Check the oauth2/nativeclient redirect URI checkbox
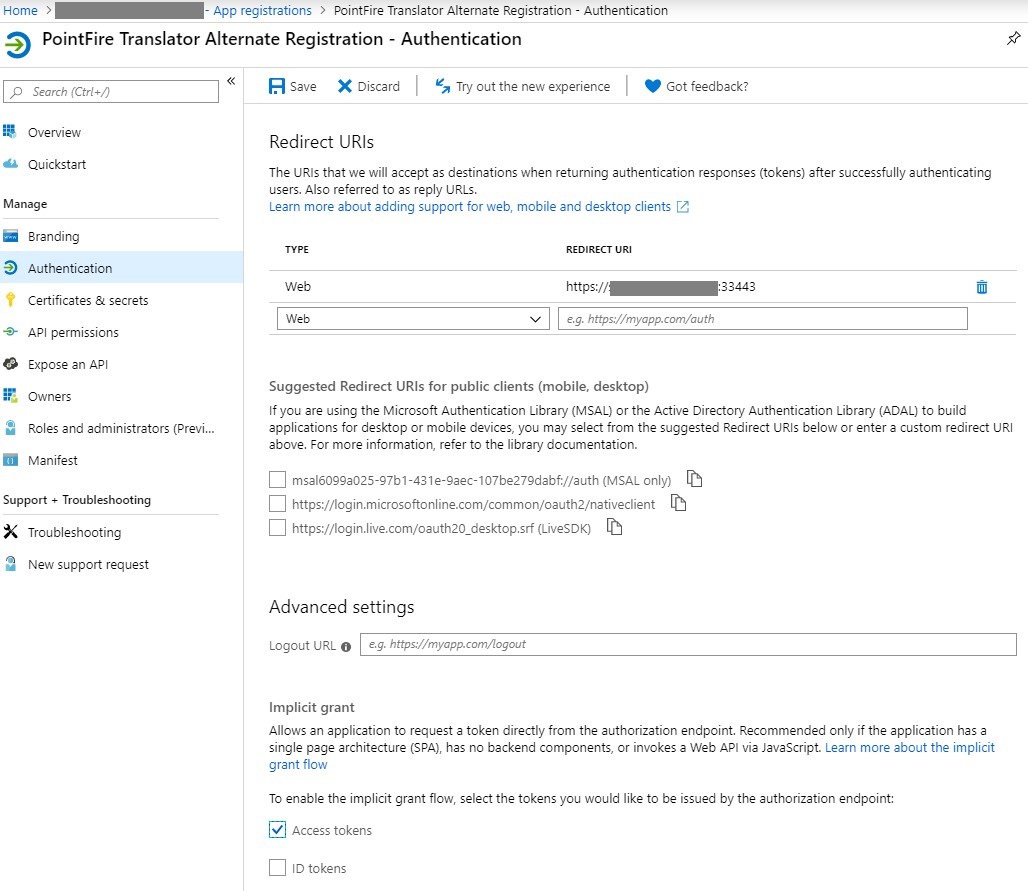This screenshot has width=1028, height=891. (x=277, y=504)
